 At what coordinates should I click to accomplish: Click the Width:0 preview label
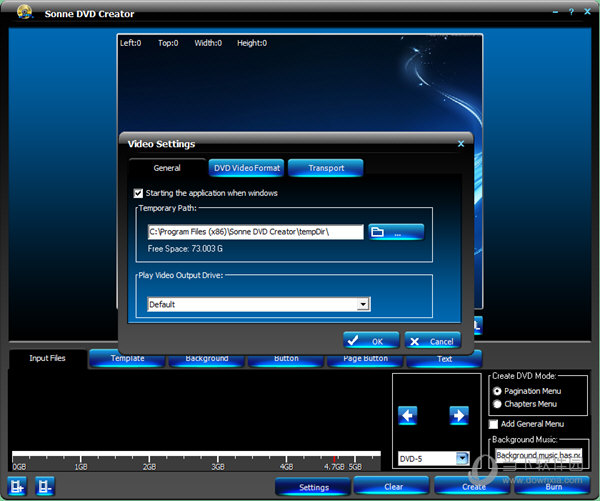(x=208, y=43)
